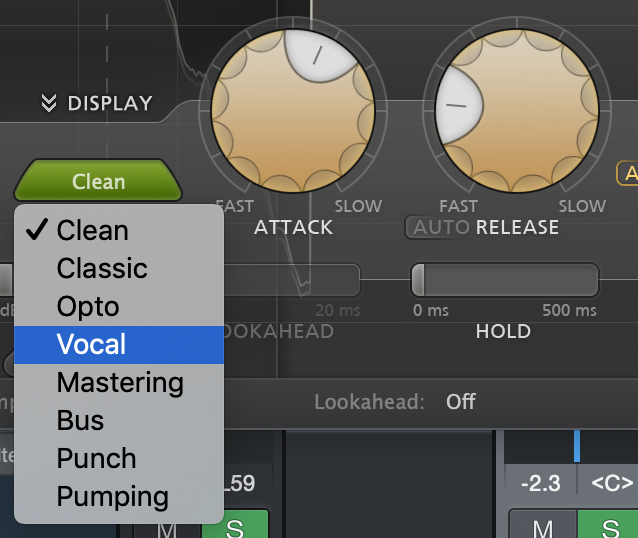Click the Hold slider handle
638x538 pixels.
pyautogui.click(x=418, y=280)
